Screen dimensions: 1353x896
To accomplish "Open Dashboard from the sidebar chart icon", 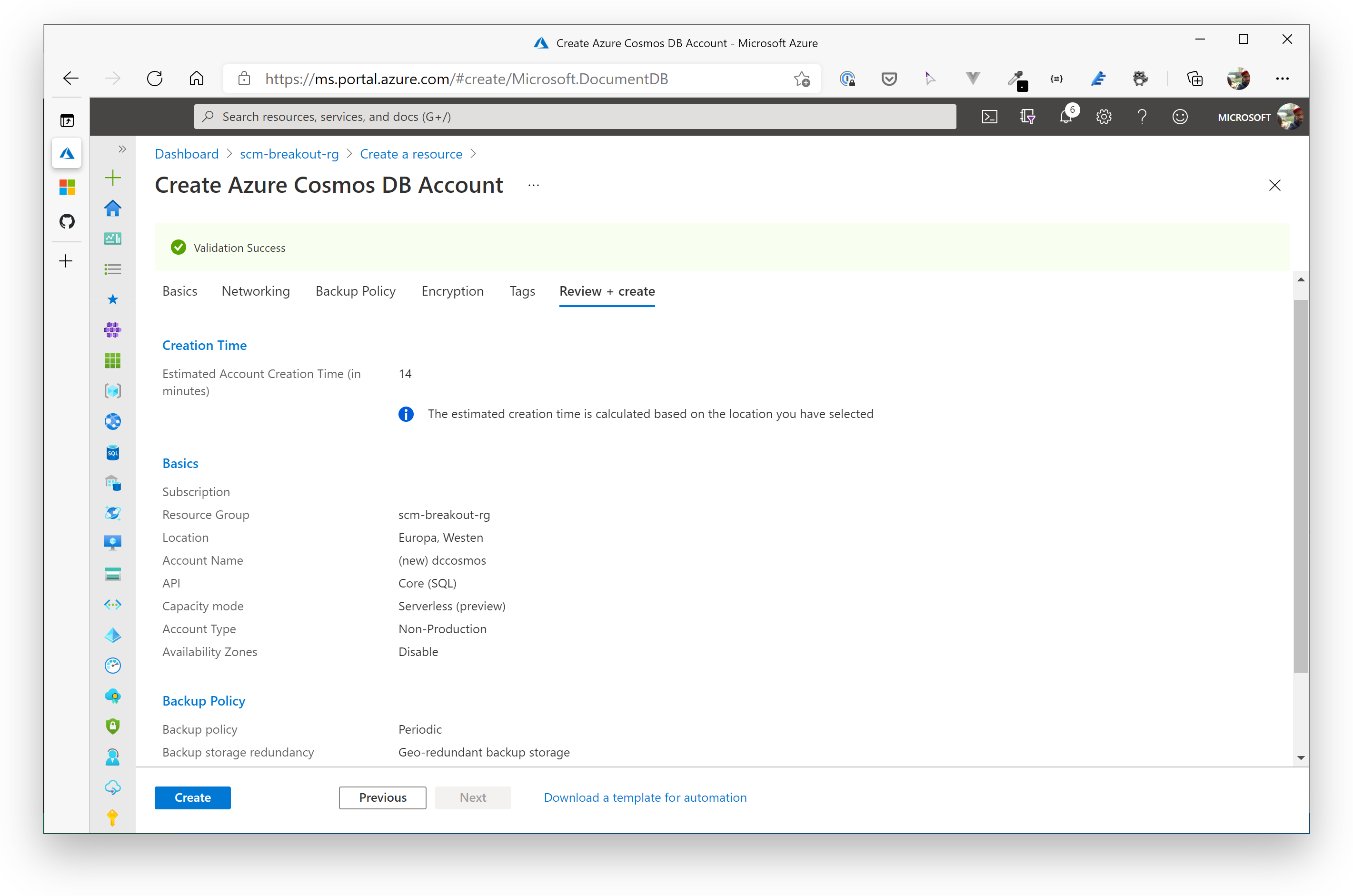I will click(x=112, y=239).
